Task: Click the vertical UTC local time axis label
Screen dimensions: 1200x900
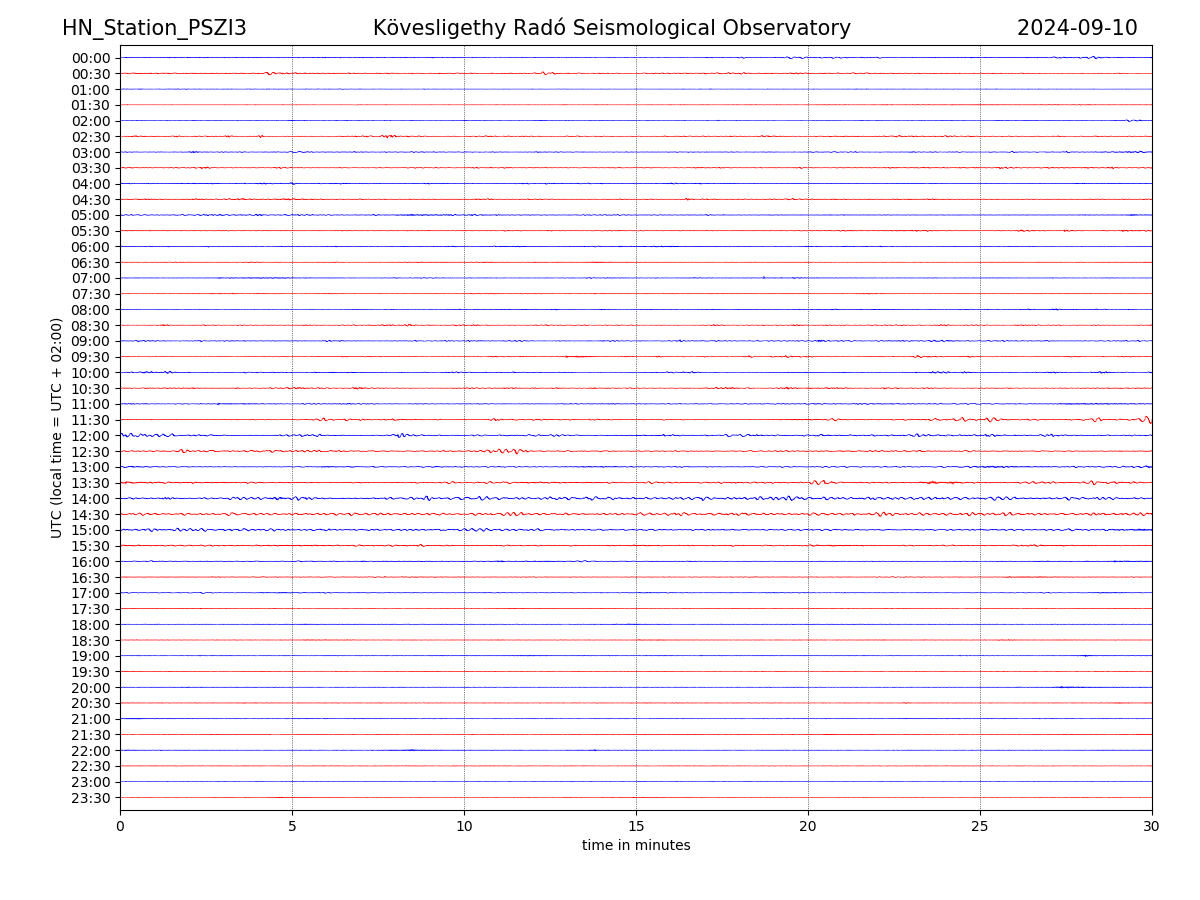Action: coord(58,427)
